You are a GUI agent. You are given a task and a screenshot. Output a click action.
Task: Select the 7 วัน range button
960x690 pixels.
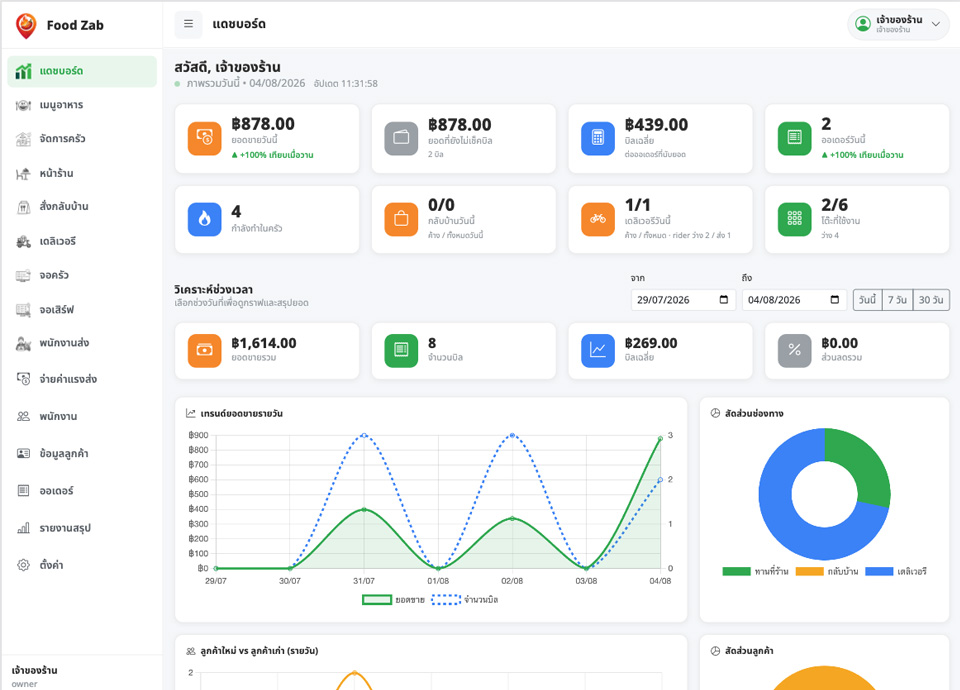[x=898, y=300]
